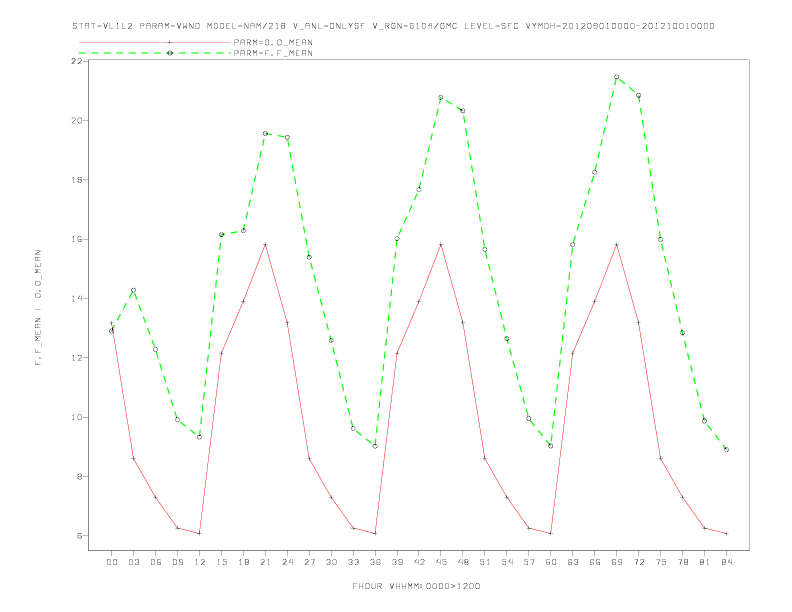Click the x-axis tick label 69
This screenshot has height=612, width=792.
(617, 562)
